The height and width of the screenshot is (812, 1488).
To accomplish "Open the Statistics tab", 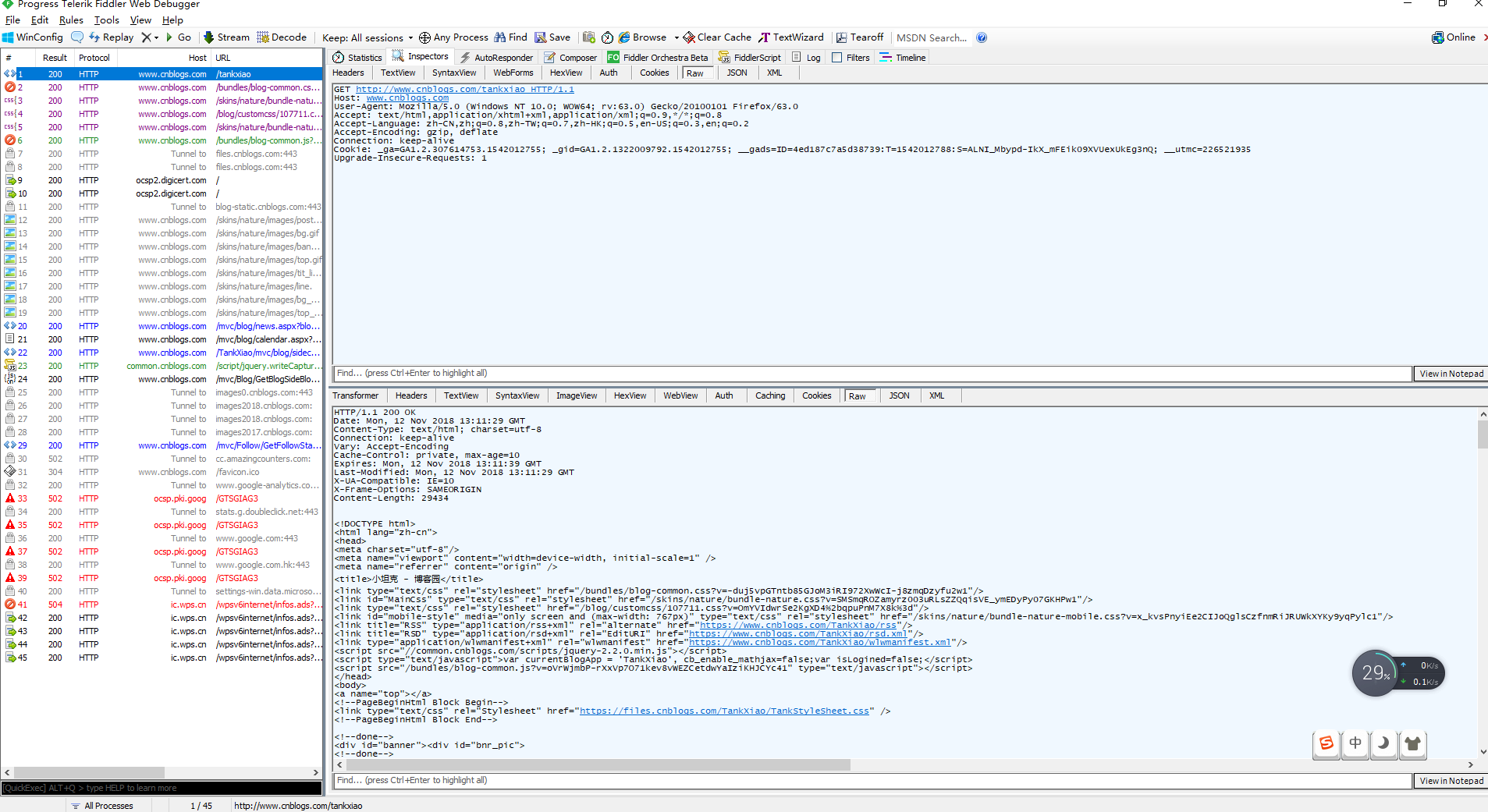I will click(x=357, y=58).
